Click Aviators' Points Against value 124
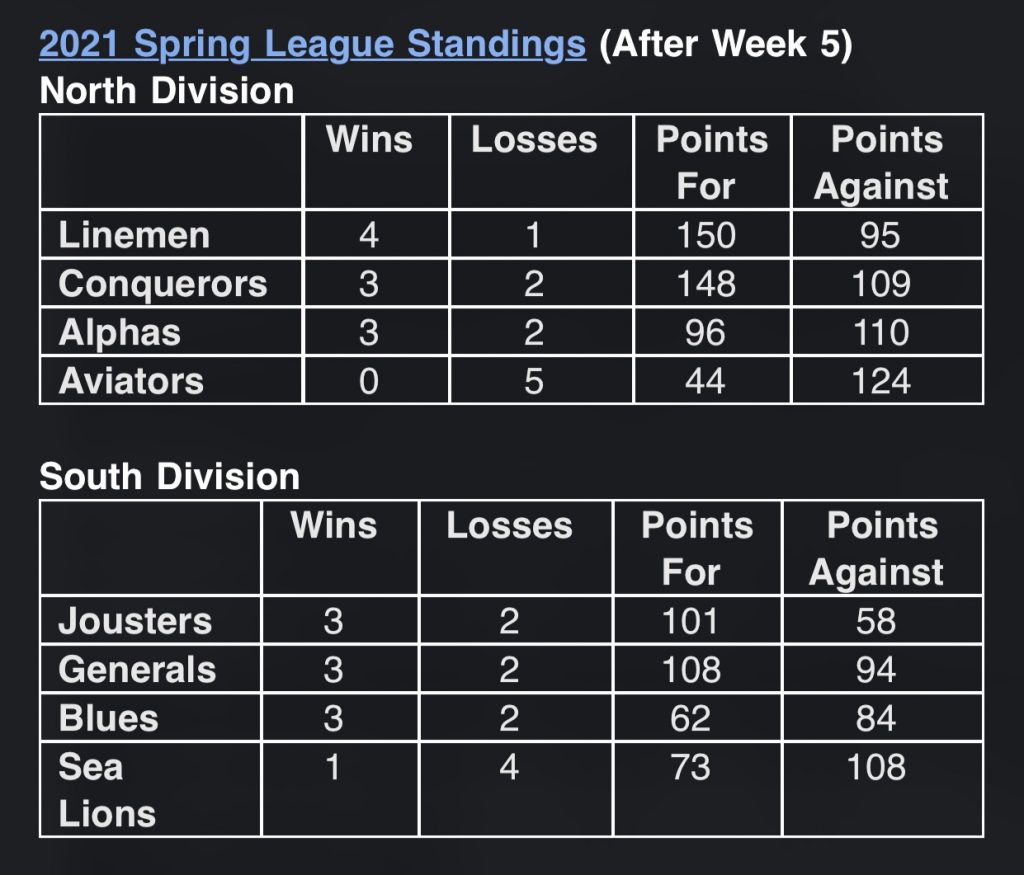 (880, 381)
